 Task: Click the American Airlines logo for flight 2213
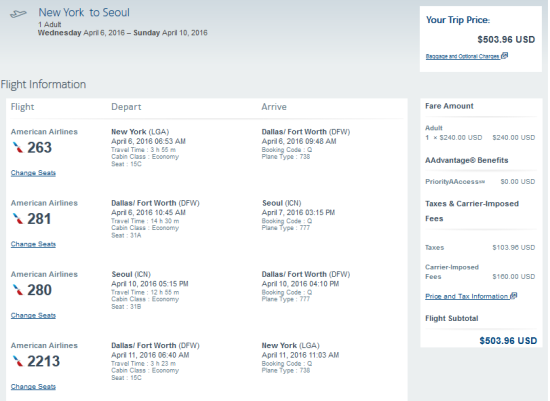[18, 361]
